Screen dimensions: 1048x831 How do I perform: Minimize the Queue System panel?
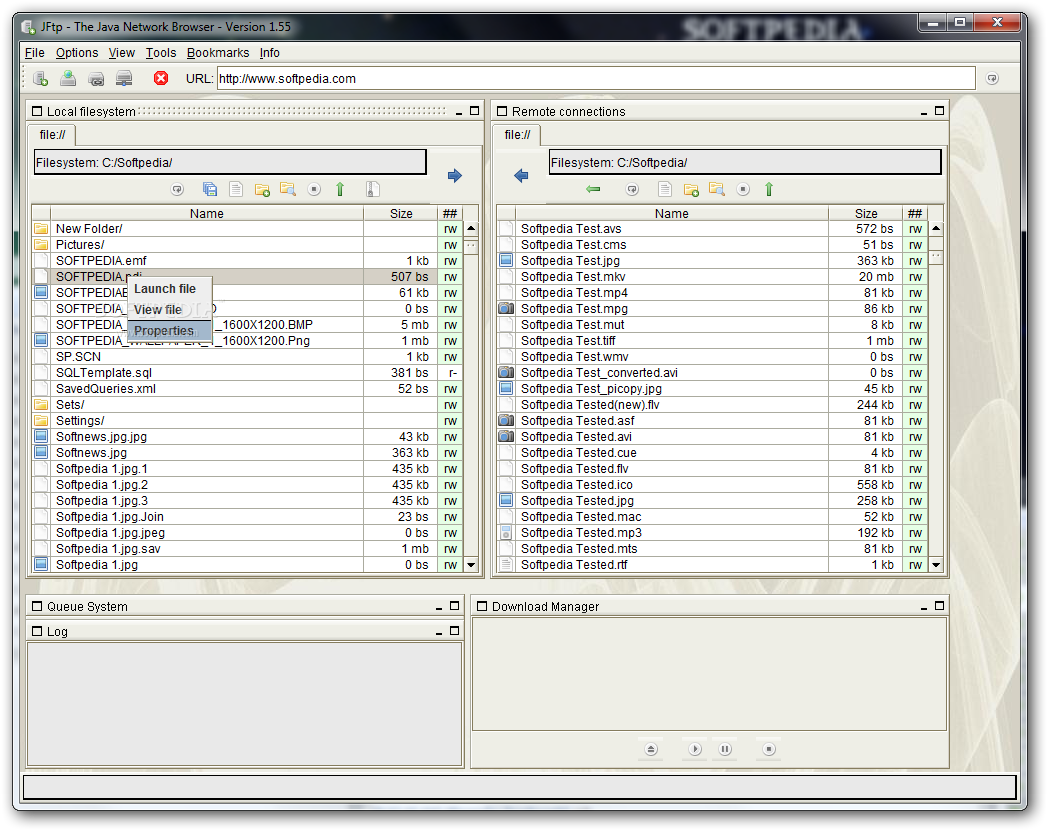coord(438,607)
